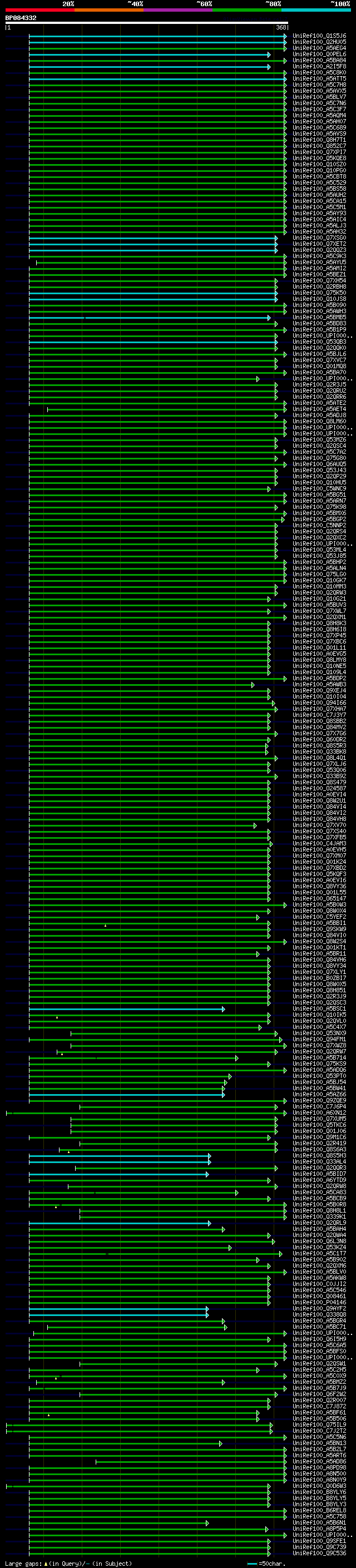Open hit UniRef100_Q8S479
356x1568 pixels.
click(319, 782)
